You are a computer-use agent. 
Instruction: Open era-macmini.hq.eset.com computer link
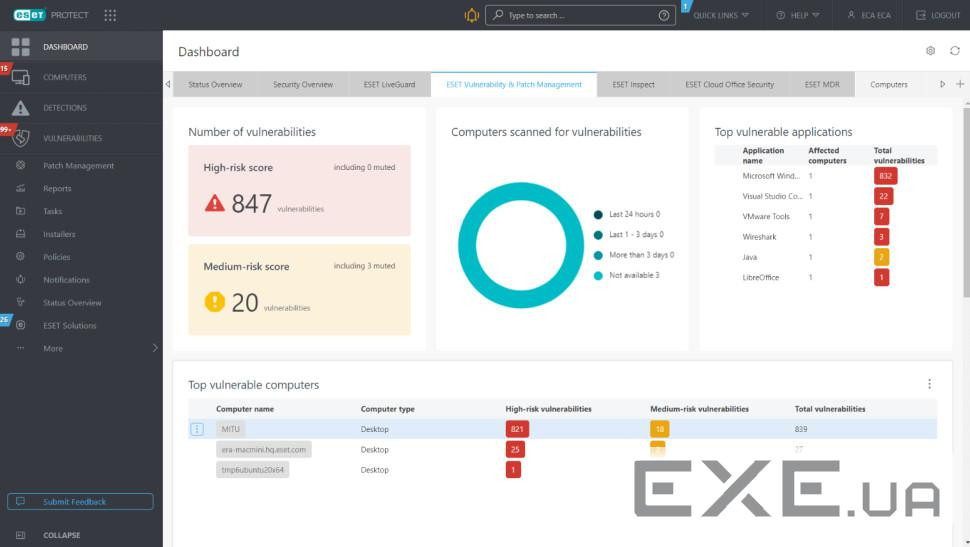pos(264,449)
